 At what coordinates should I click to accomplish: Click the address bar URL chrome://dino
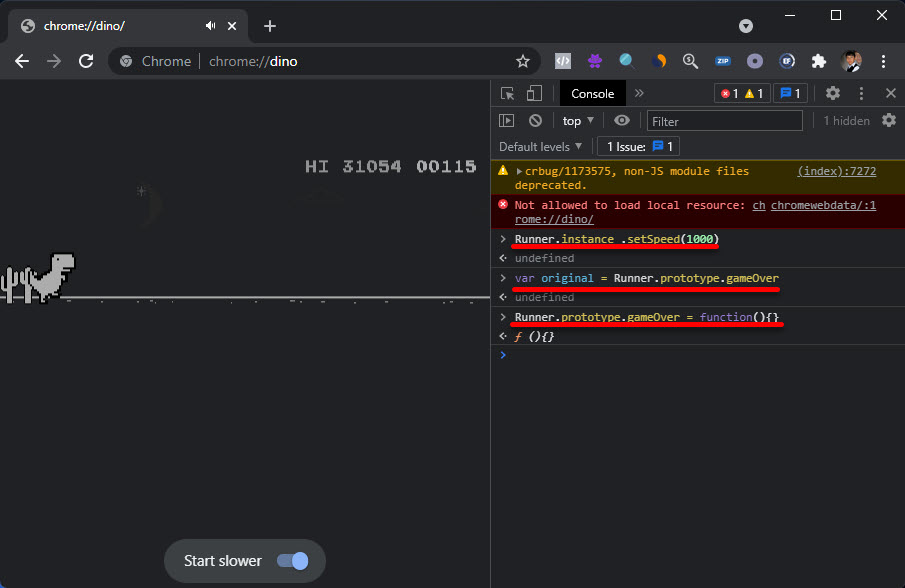coord(253,61)
